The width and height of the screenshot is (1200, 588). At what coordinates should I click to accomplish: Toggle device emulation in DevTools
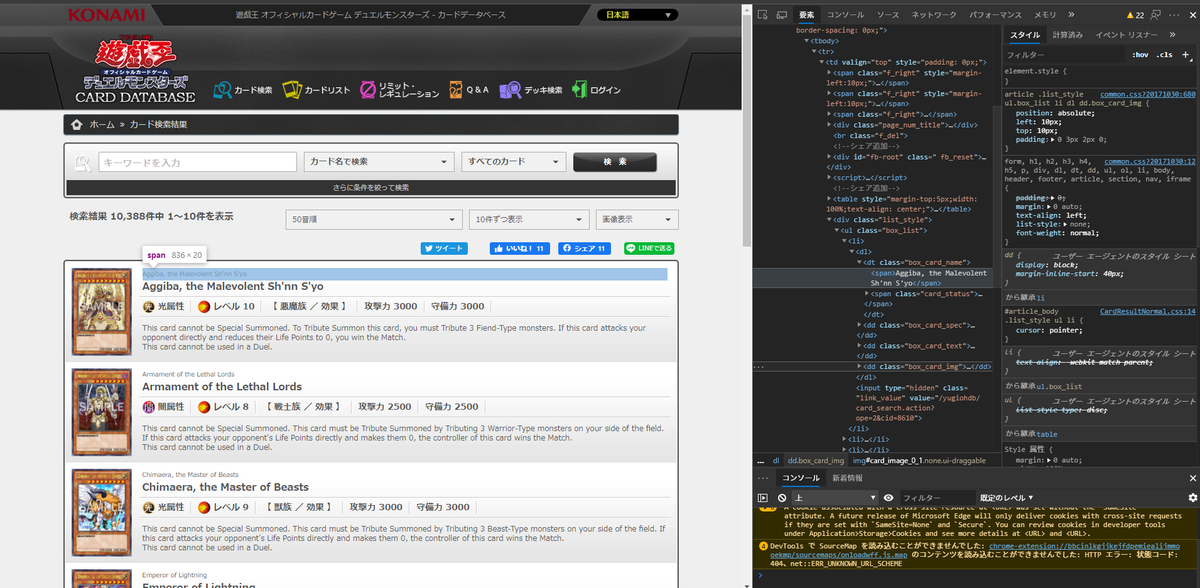click(783, 15)
